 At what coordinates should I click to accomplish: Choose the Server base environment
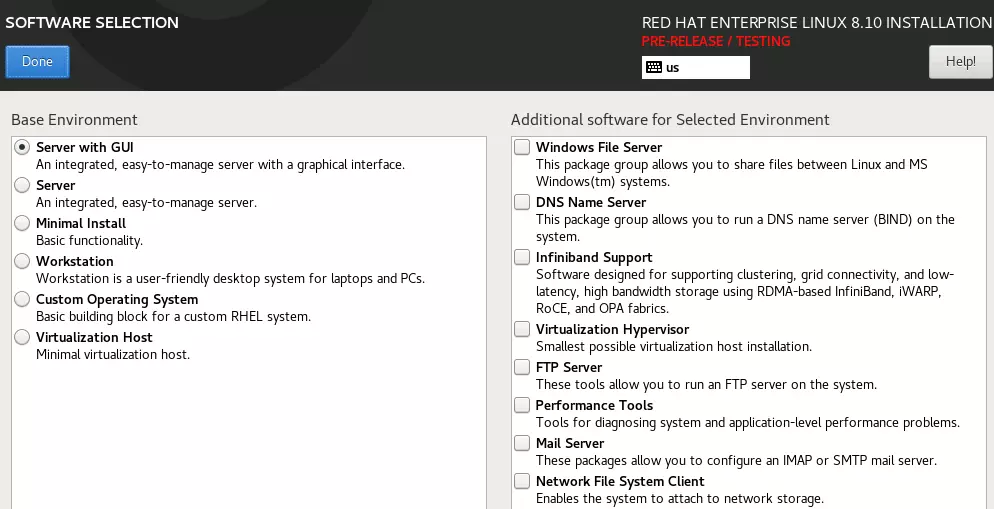click(22, 185)
